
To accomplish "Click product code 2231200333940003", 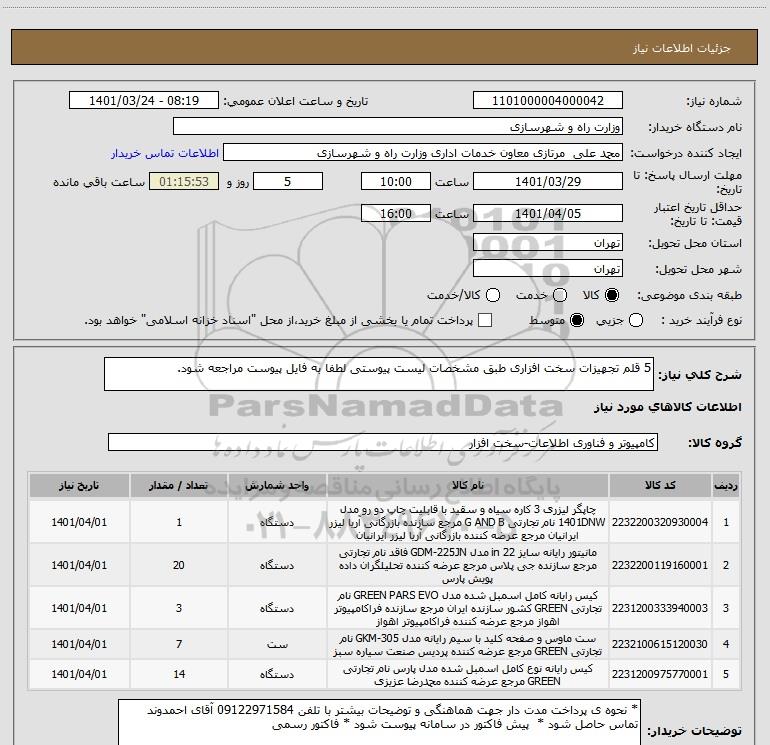I will [660, 608].
